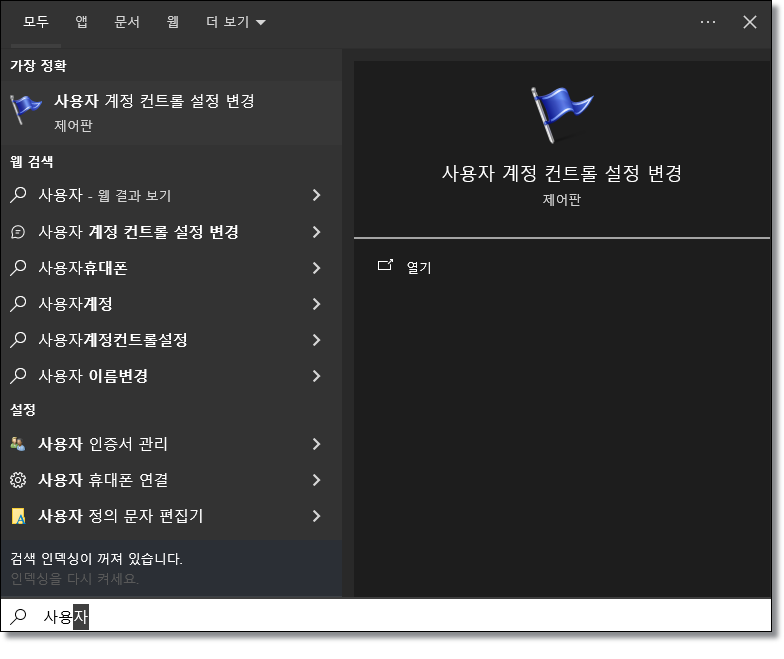The width and height of the screenshot is (784, 659).
Task: Click the character editor icon for 사용자 정의 문자 편집기
Action: tap(18, 516)
